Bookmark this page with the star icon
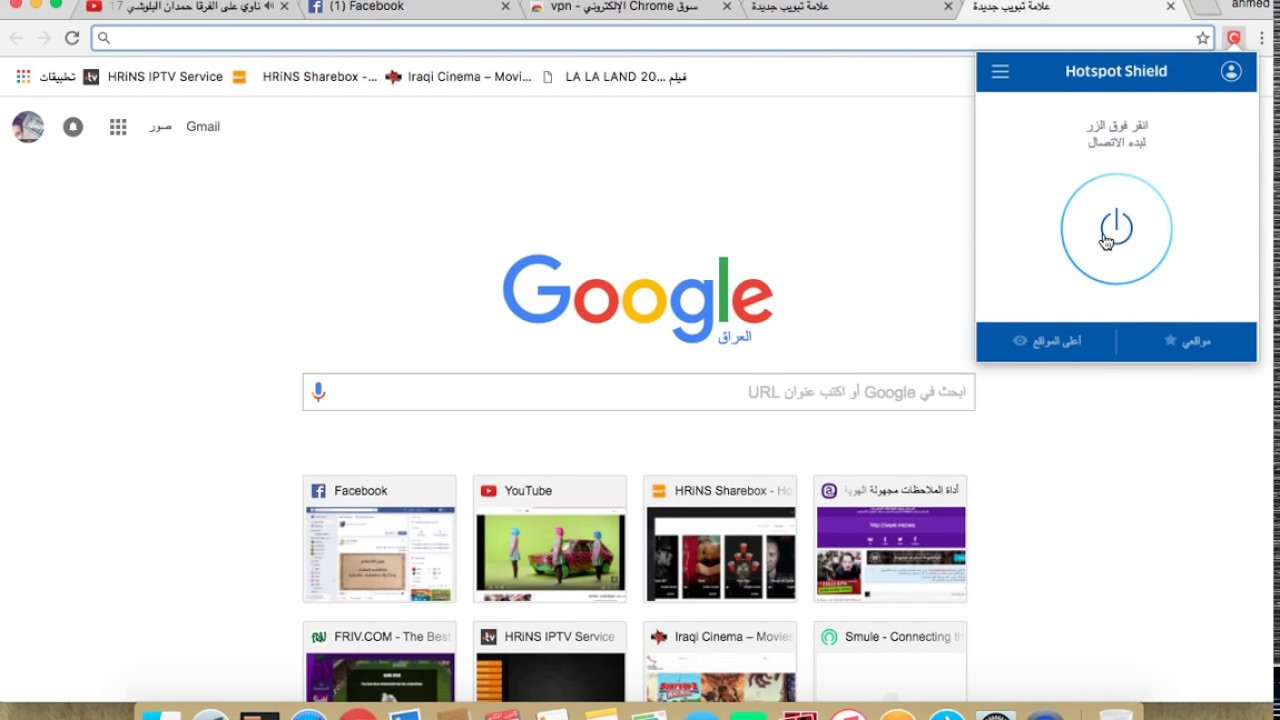1280x720 pixels. click(x=1203, y=38)
